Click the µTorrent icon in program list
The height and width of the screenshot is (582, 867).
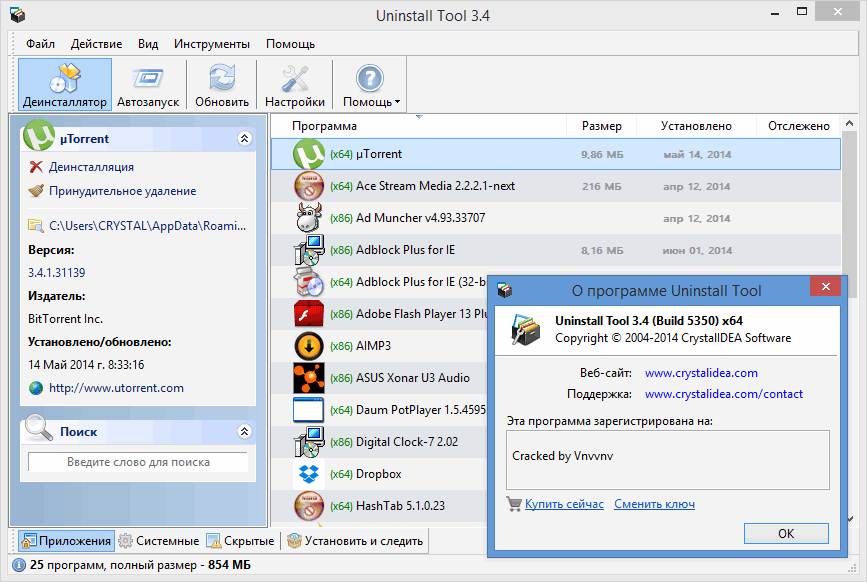tap(309, 154)
